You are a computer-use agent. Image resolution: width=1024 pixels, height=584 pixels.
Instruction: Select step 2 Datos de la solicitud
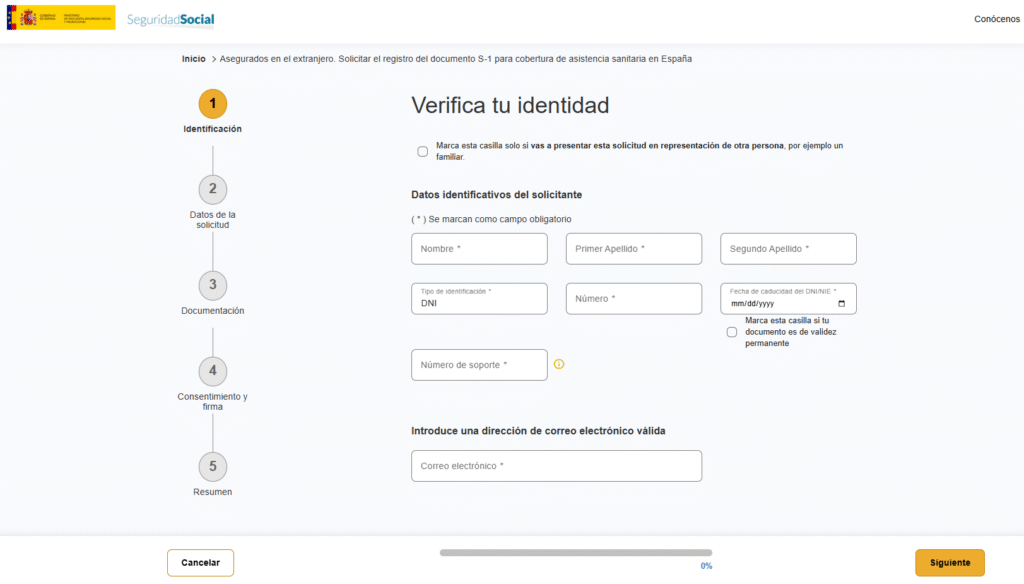click(x=212, y=189)
